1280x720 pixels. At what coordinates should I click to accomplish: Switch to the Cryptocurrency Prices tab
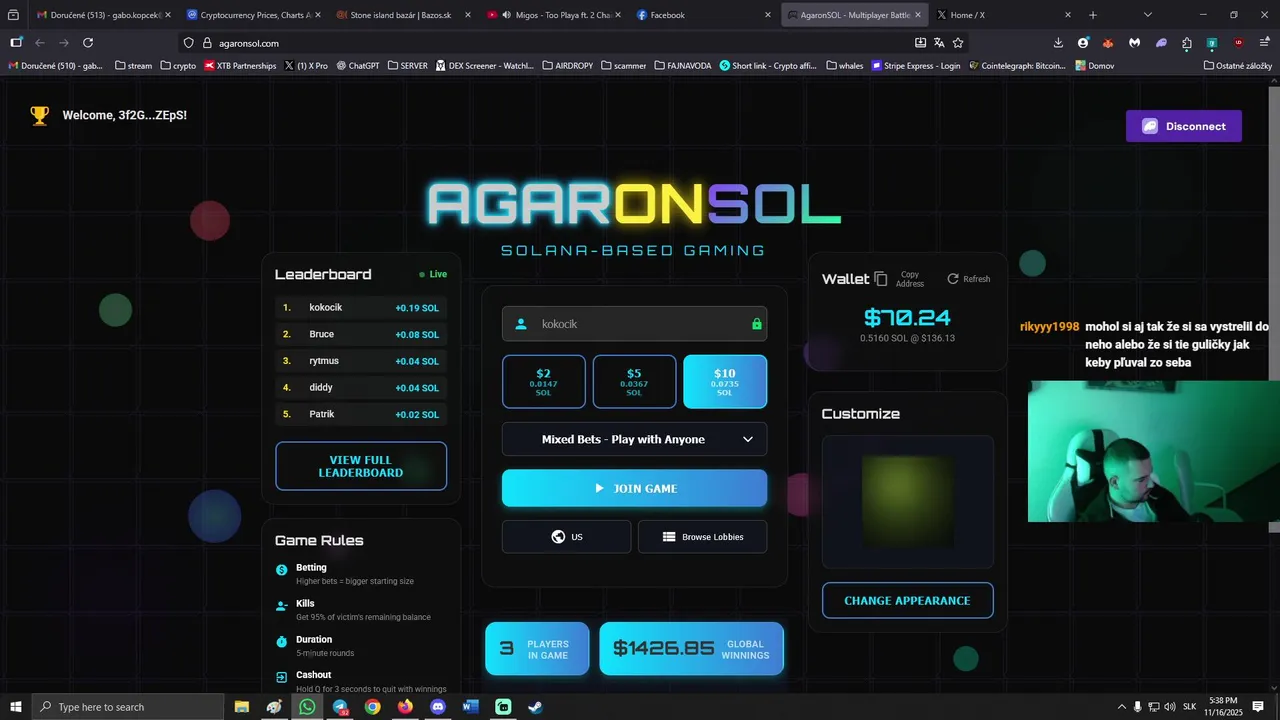click(x=252, y=15)
